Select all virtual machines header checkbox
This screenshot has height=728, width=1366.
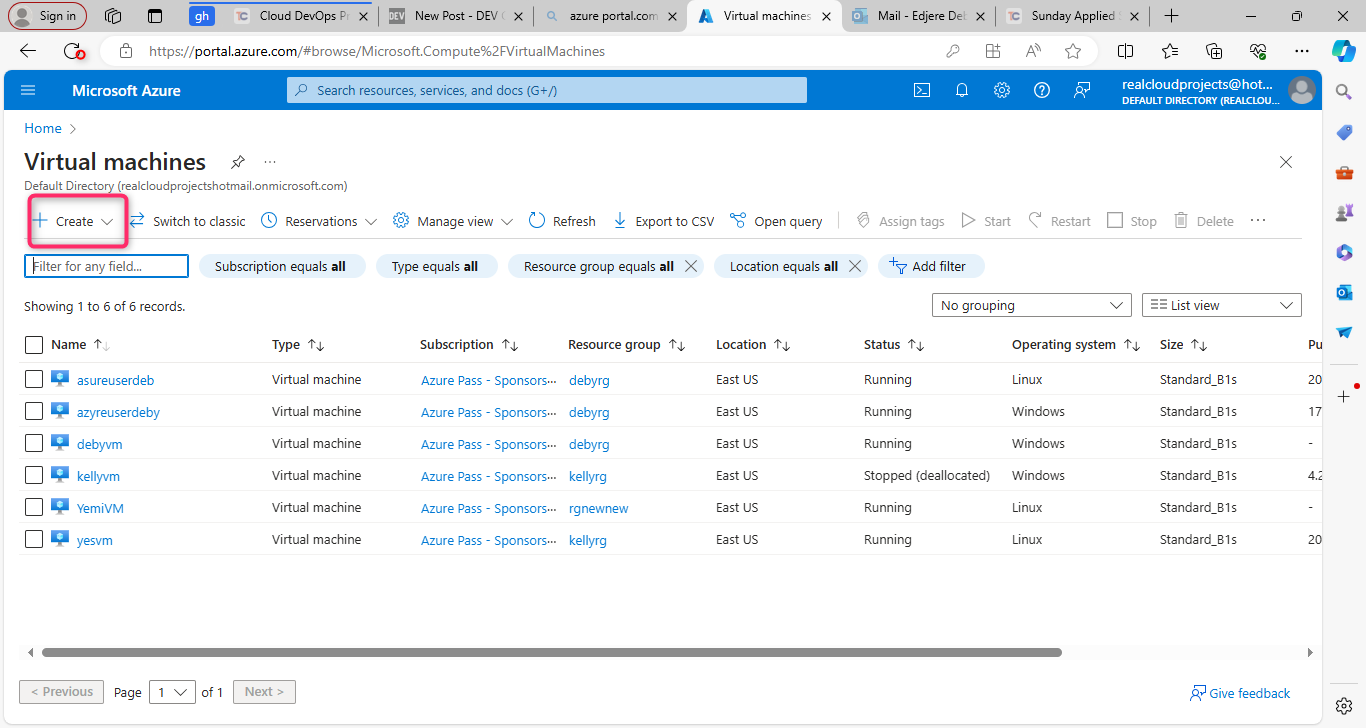tap(34, 345)
